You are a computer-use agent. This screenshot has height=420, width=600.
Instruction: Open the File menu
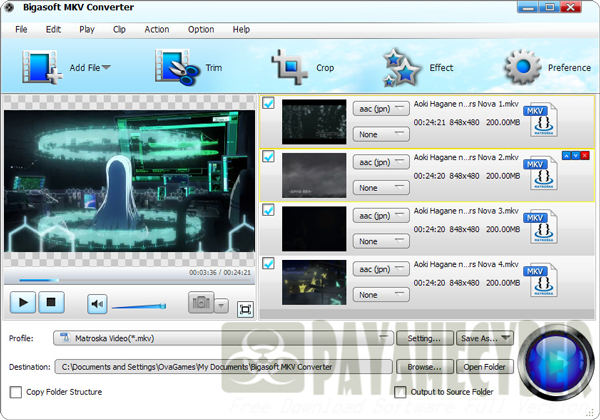[21, 29]
